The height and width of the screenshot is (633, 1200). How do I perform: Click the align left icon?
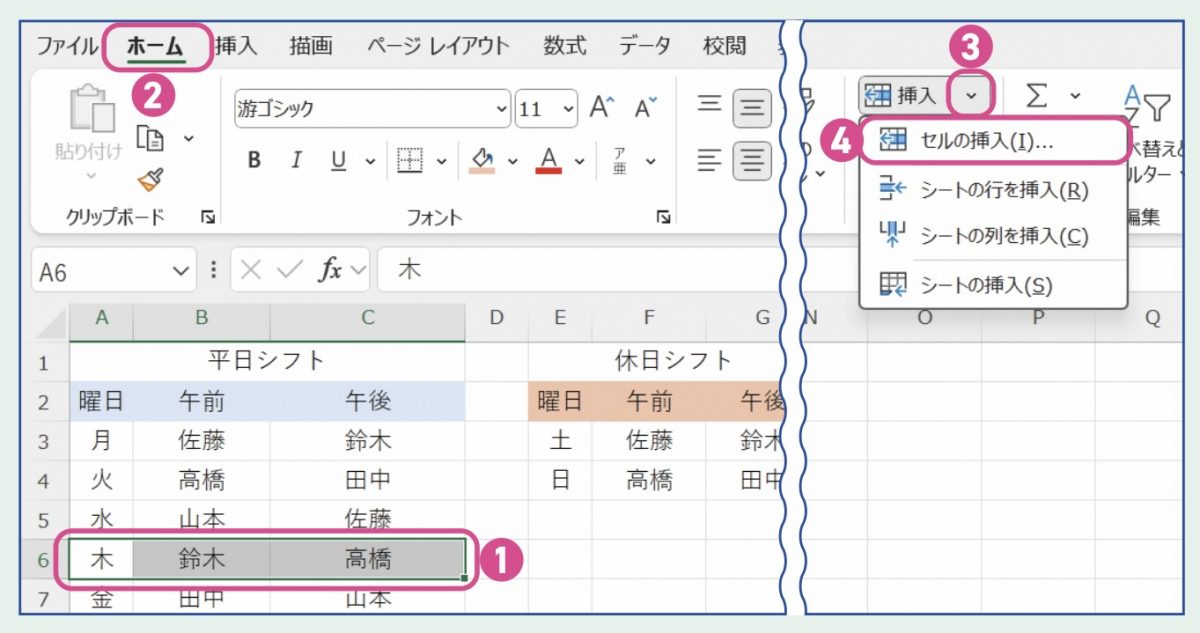point(709,161)
